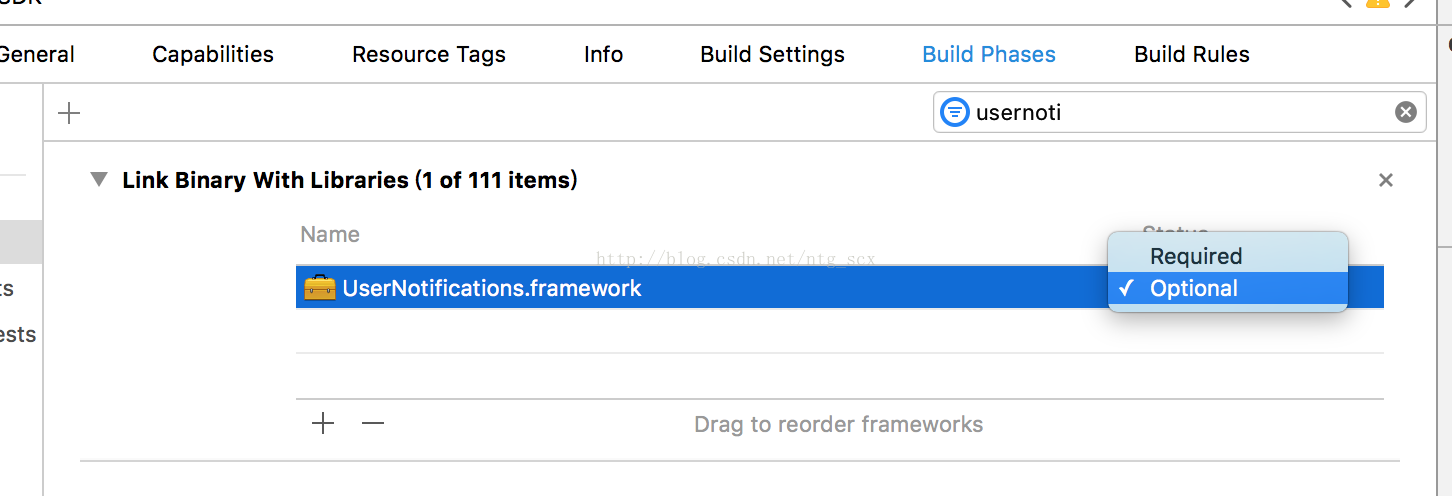Viewport: 1452px width, 496px height.
Task: Open the Capabilities tab
Action: pos(213,54)
